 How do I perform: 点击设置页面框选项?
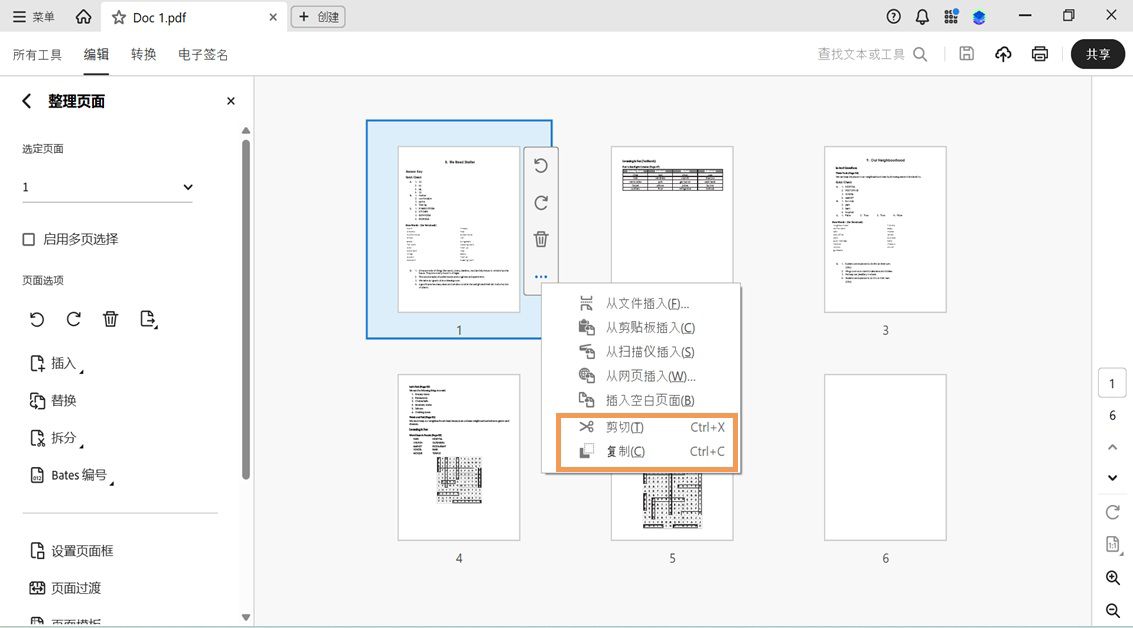click(x=83, y=550)
